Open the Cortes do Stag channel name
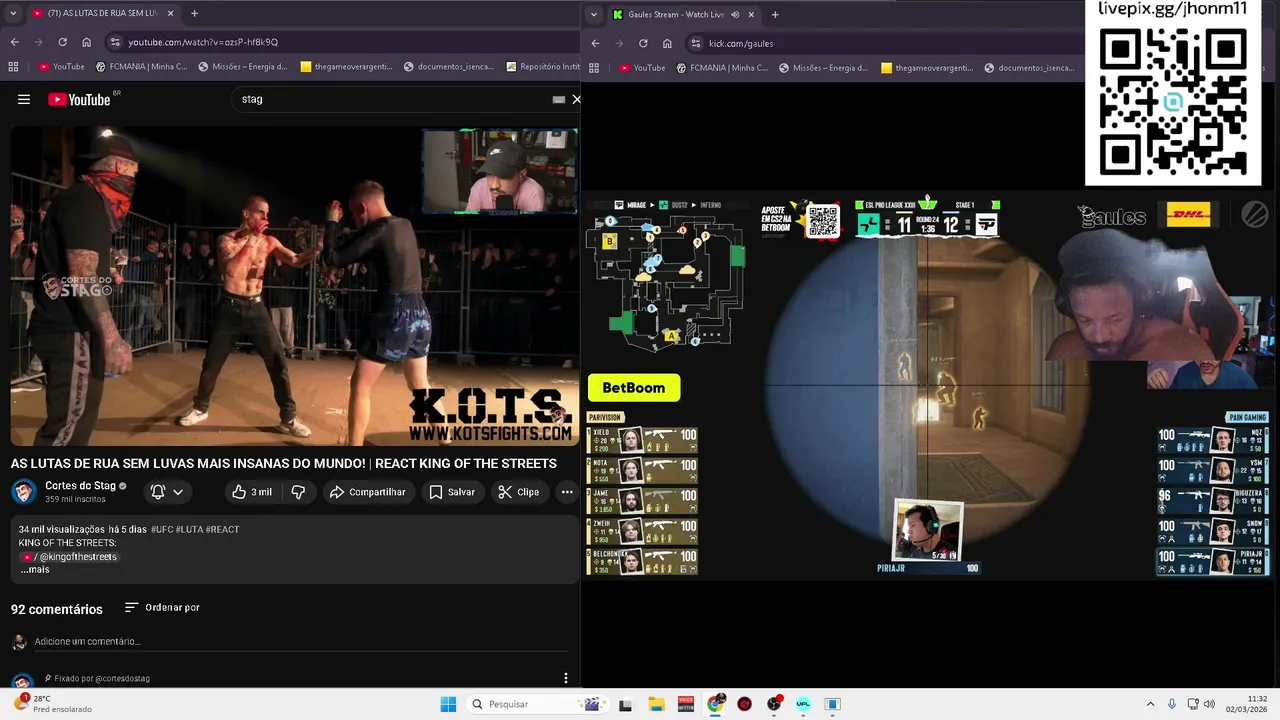 pos(80,486)
